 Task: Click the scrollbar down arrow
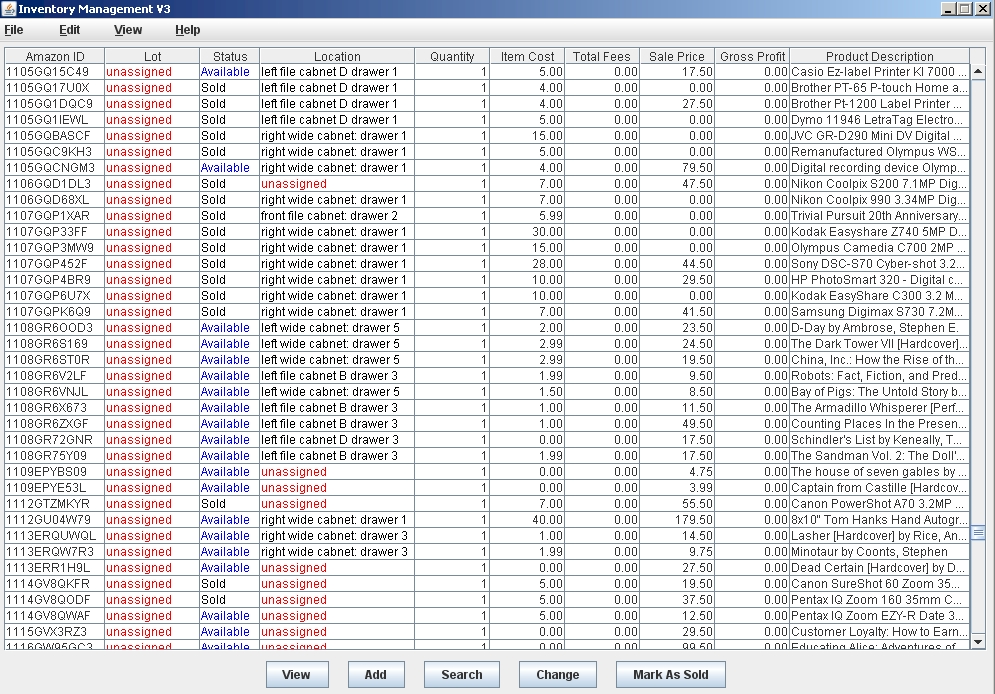click(978, 641)
